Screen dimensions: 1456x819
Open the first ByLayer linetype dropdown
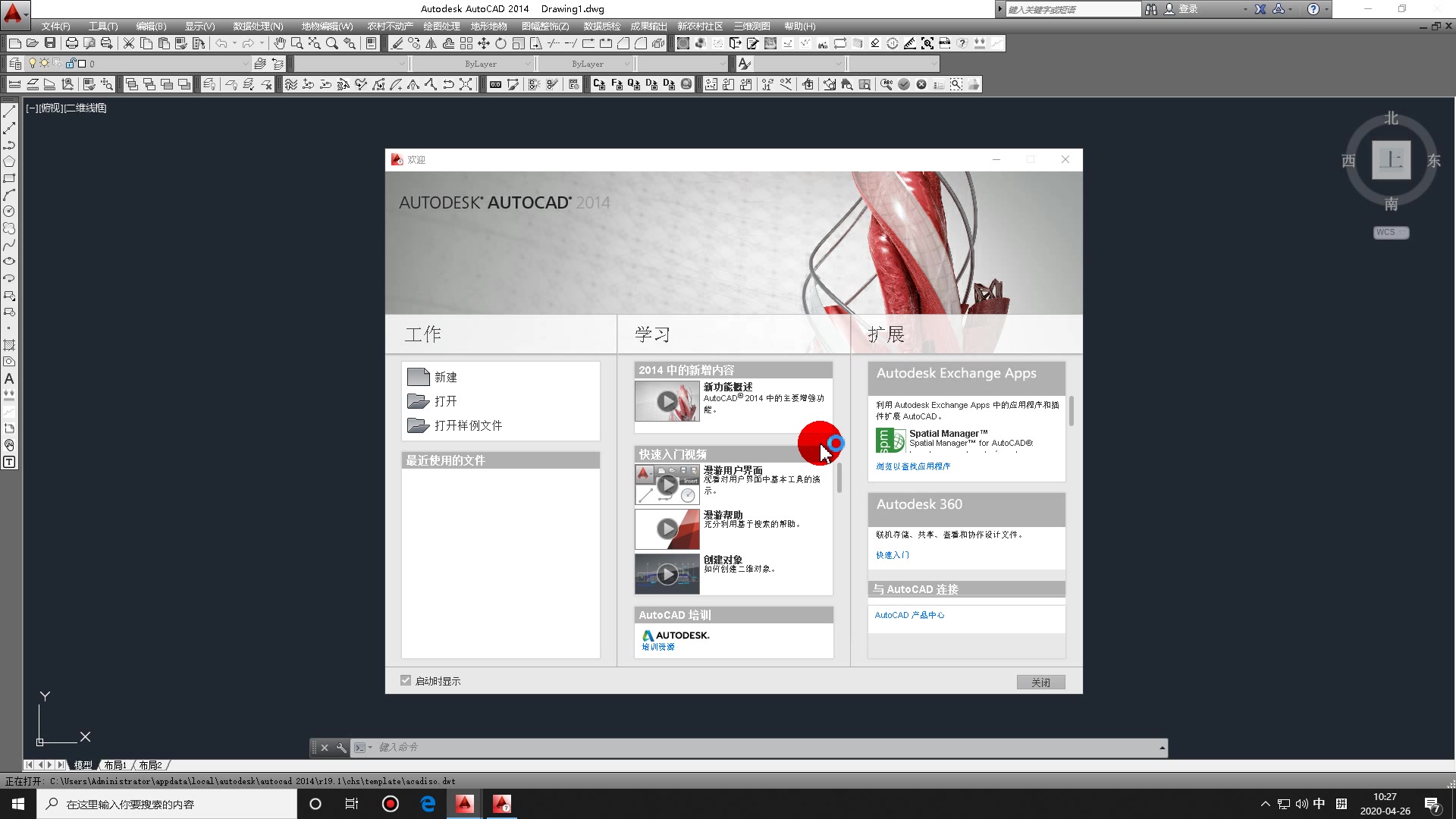click(x=527, y=64)
